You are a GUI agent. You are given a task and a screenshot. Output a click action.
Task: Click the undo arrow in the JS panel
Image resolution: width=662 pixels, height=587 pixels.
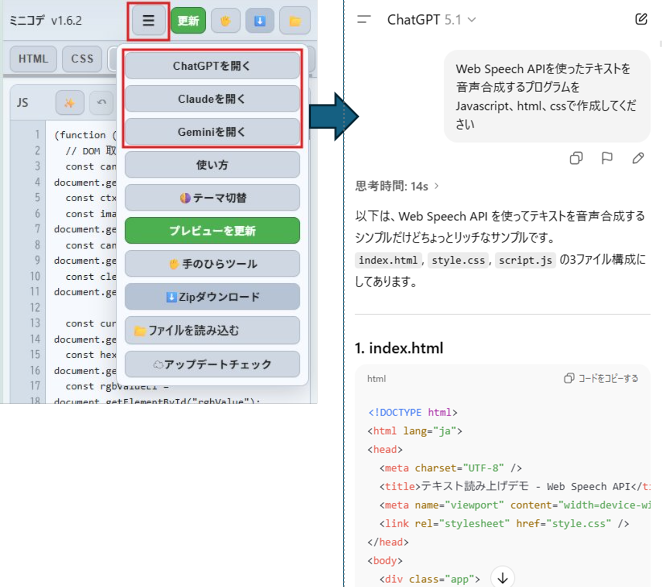100,102
